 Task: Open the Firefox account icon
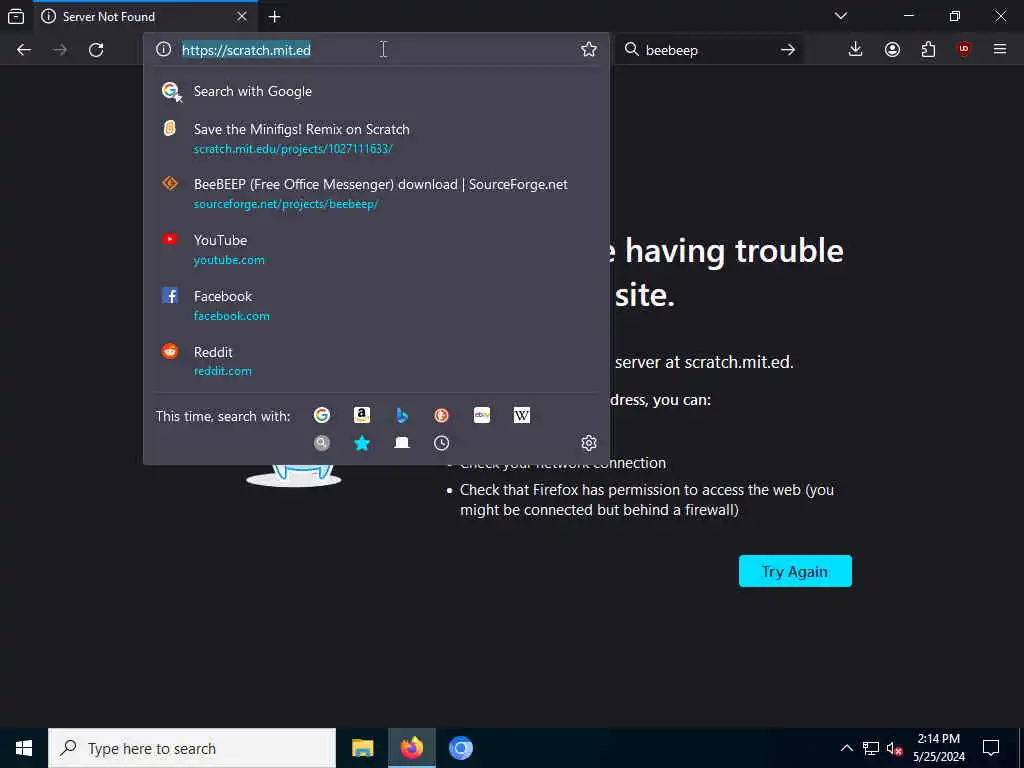point(892,50)
